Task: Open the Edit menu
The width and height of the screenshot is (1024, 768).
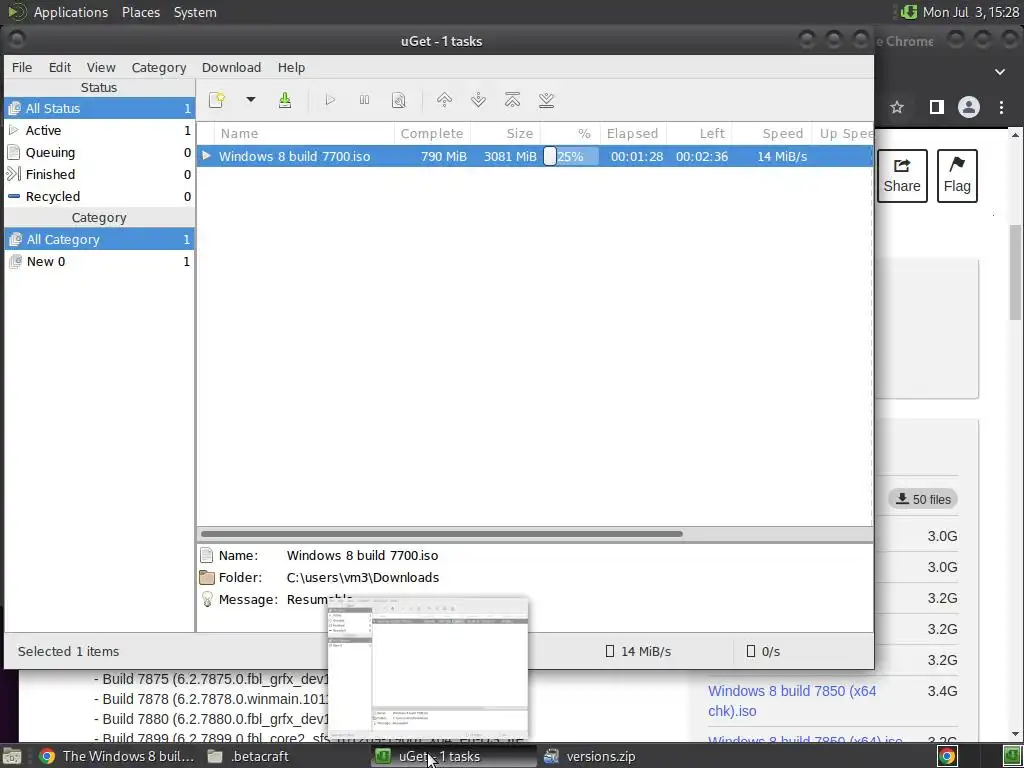Action: [x=59, y=67]
